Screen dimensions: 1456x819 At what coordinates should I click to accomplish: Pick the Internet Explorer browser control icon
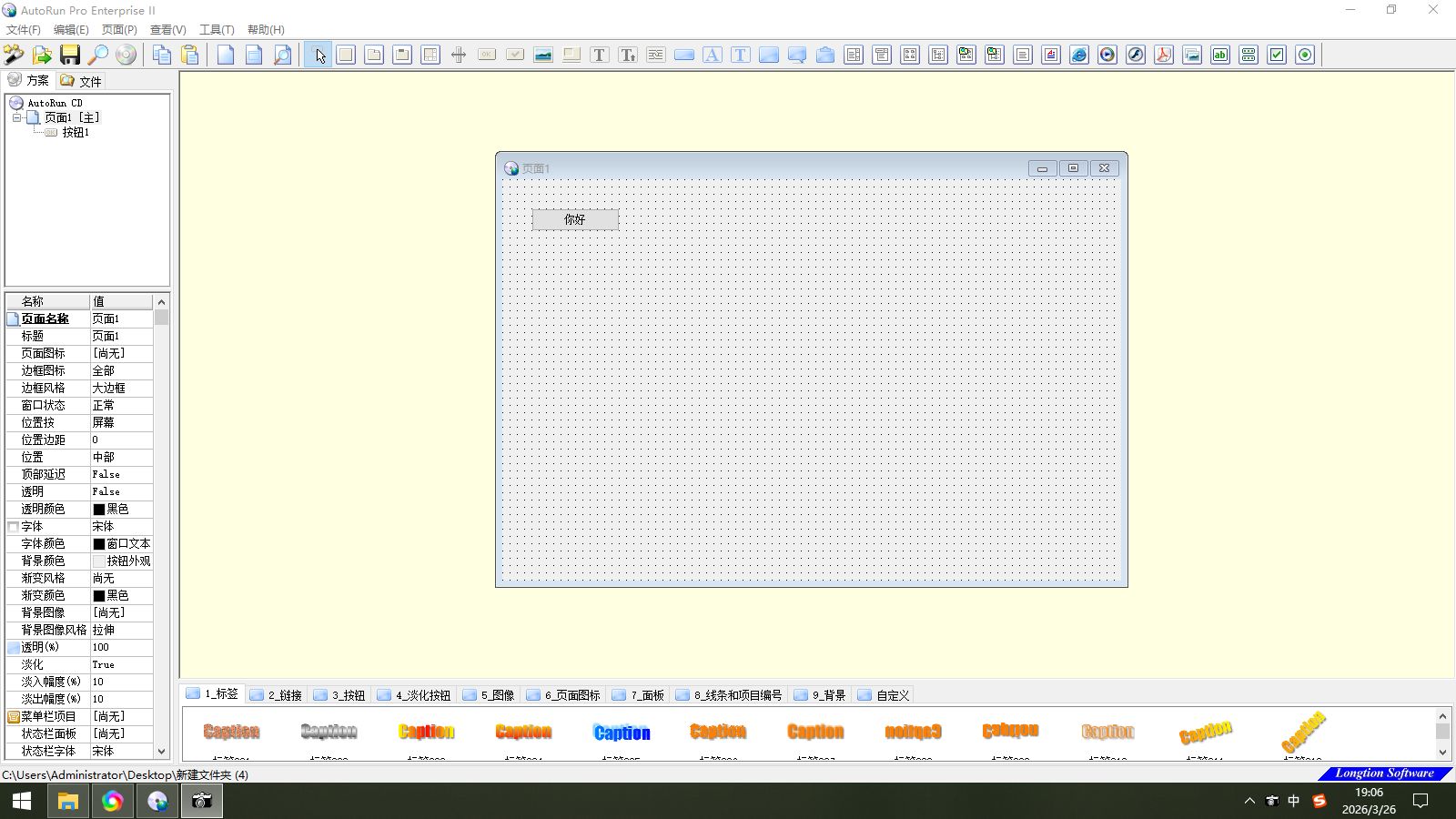(x=1079, y=55)
